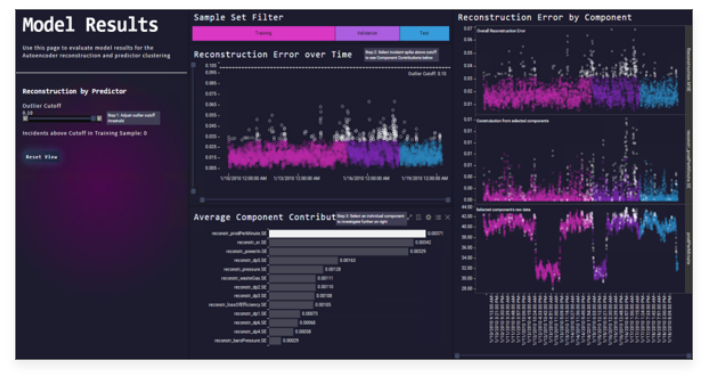Open Average Component Contribution properties gear
This screenshot has width=708, height=381.
[429, 218]
